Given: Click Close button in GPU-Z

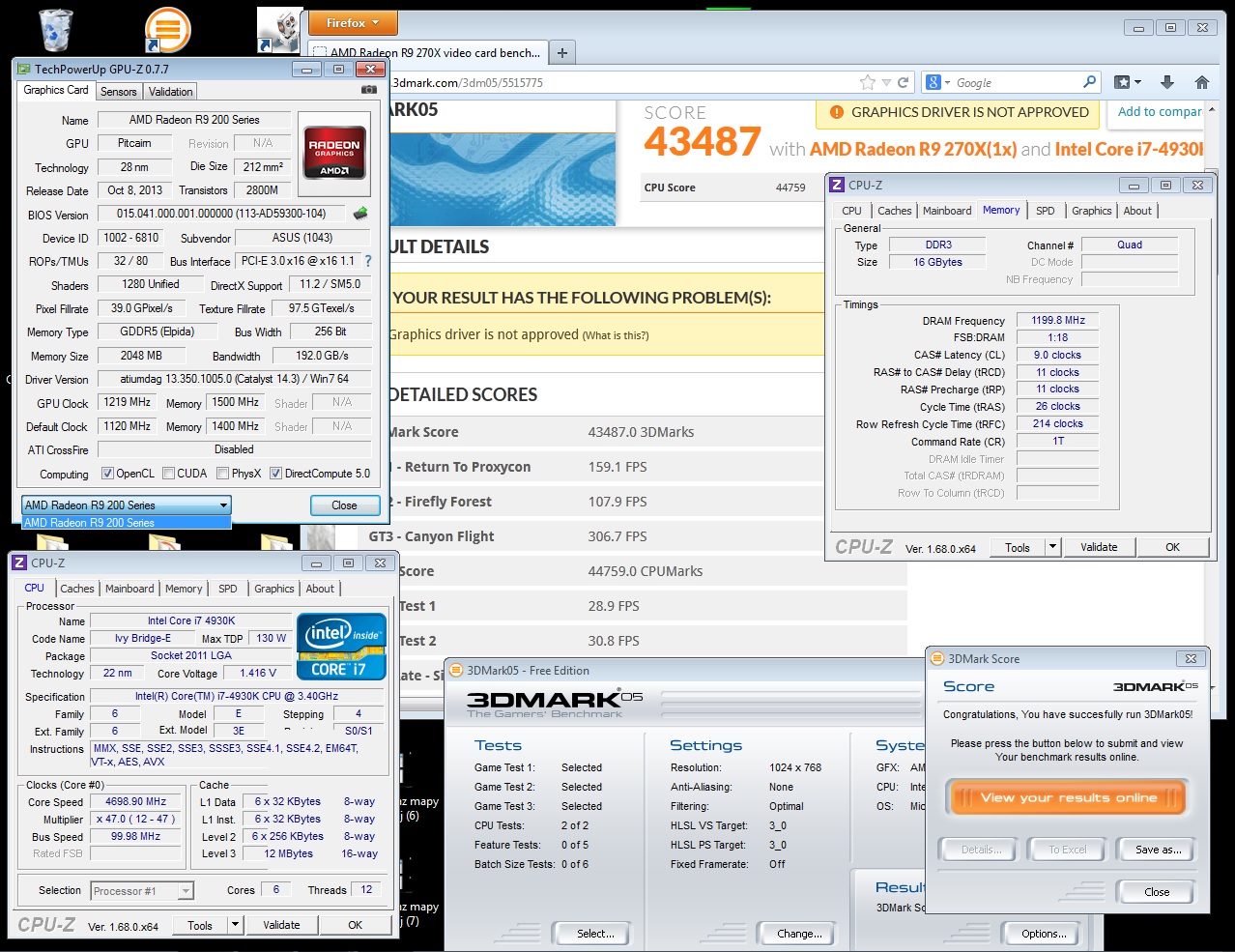Looking at the screenshot, I should [344, 505].
